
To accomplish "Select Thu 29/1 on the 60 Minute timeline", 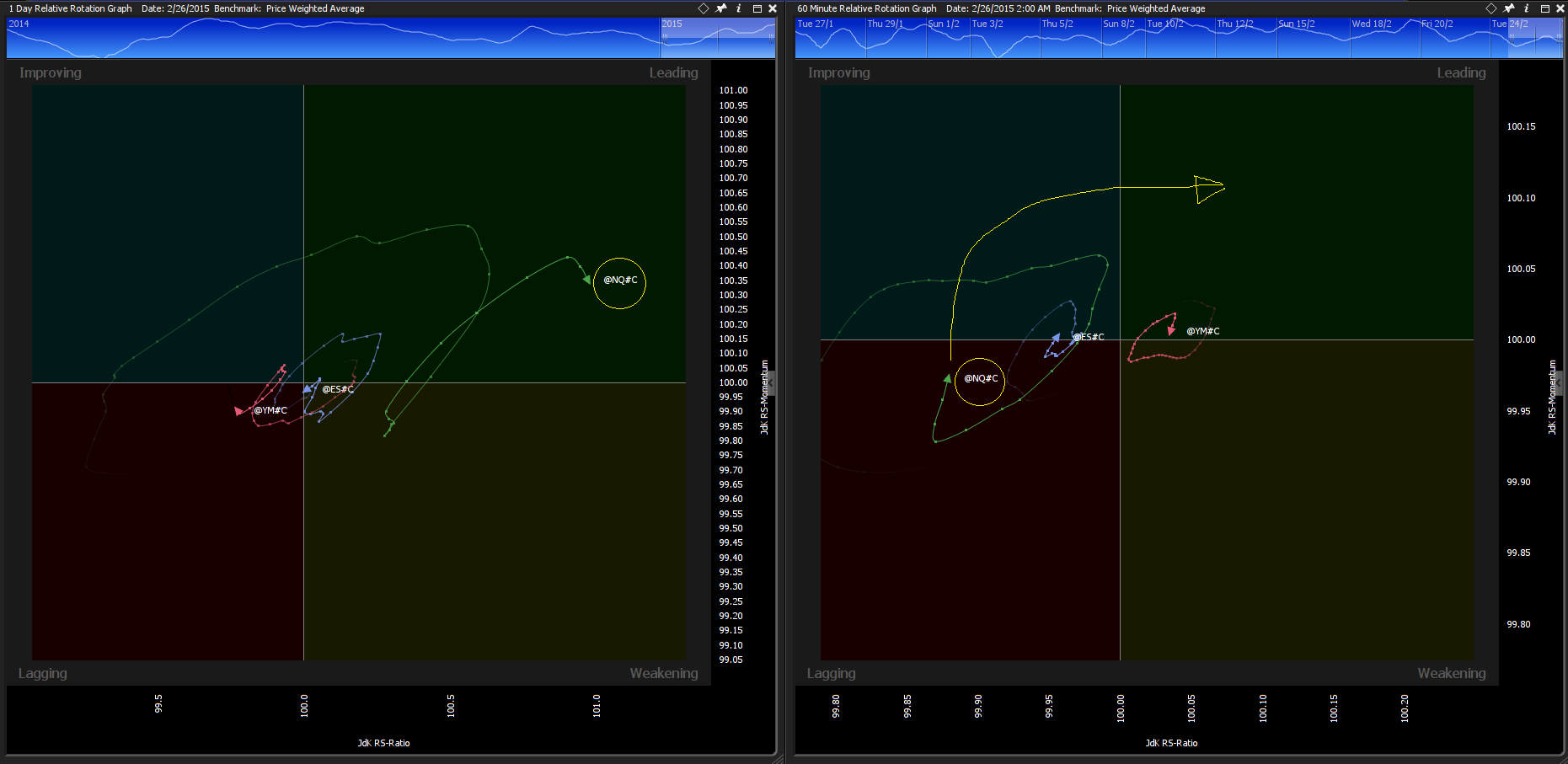I will (x=886, y=24).
